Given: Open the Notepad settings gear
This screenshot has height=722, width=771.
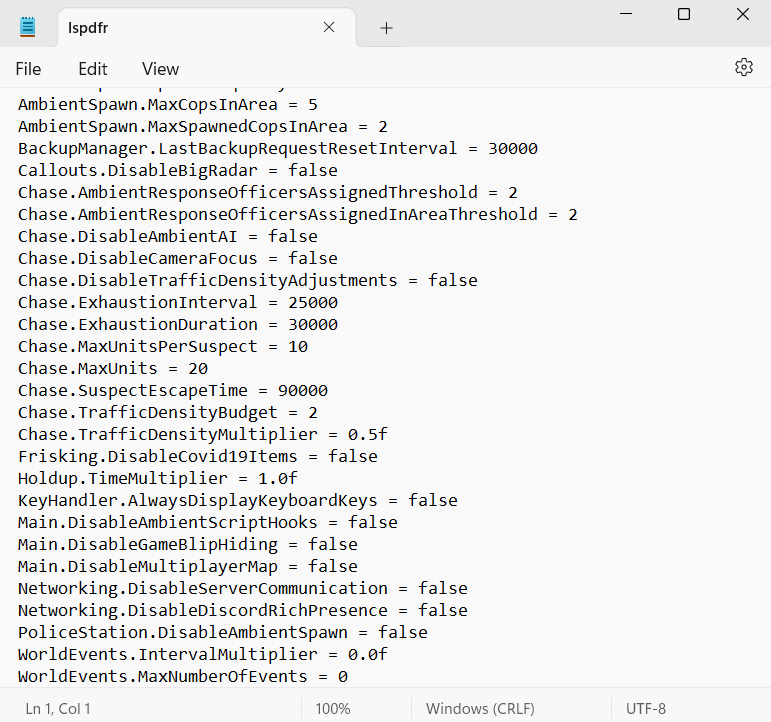Looking at the screenshot, I should coord(743,67).
